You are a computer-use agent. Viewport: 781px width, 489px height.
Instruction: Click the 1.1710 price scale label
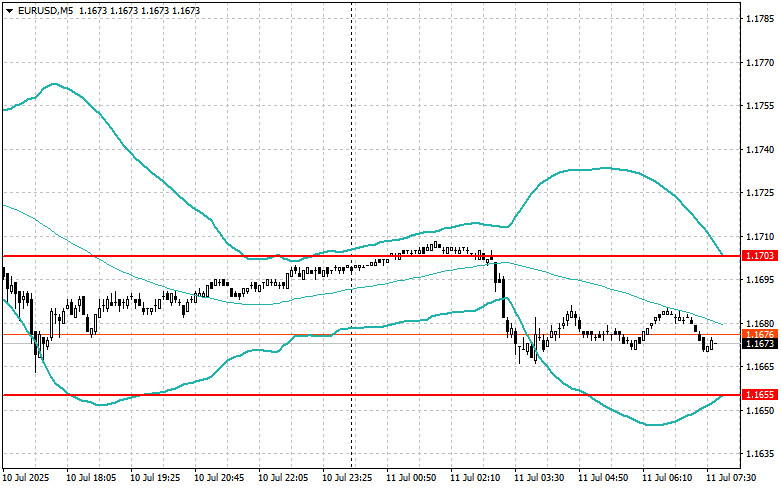(760, 237)
